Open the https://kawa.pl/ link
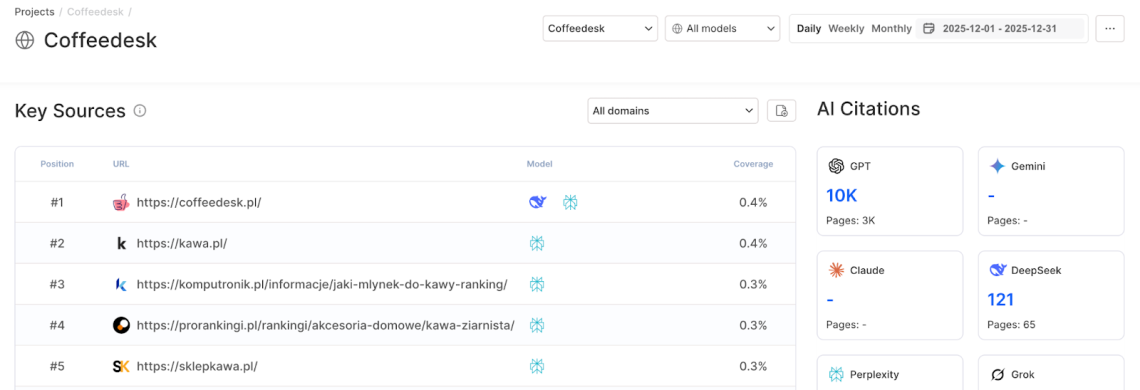1140x390 pixels. (x=182, y=243)
